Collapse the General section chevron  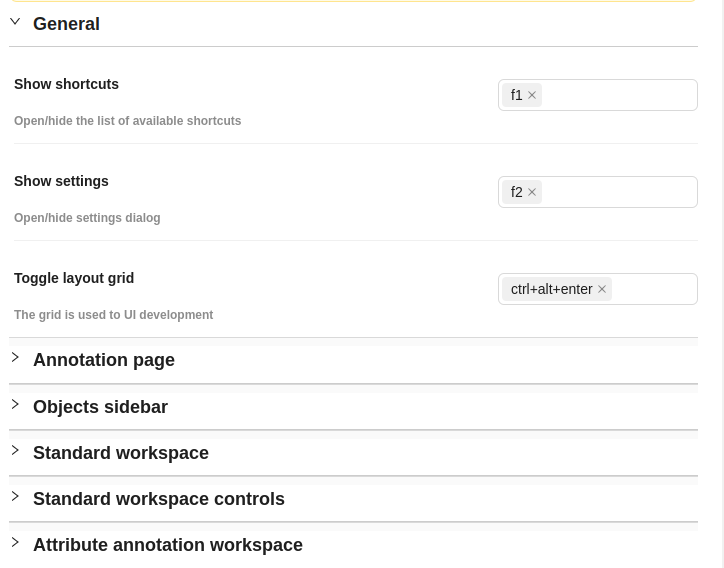(x=15, y=22)
